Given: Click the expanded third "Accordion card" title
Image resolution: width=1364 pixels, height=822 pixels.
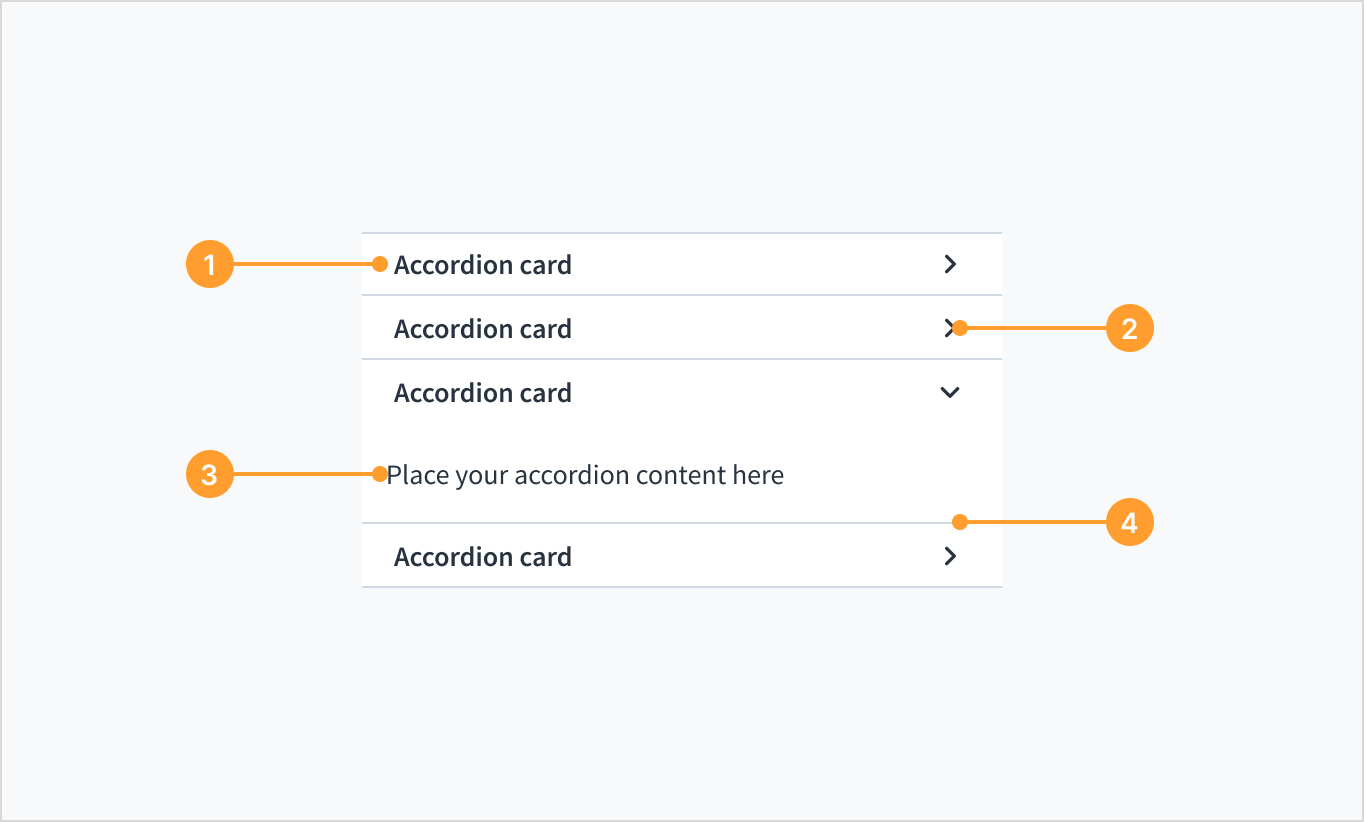Looking at the screenshot, I should 482,393.
